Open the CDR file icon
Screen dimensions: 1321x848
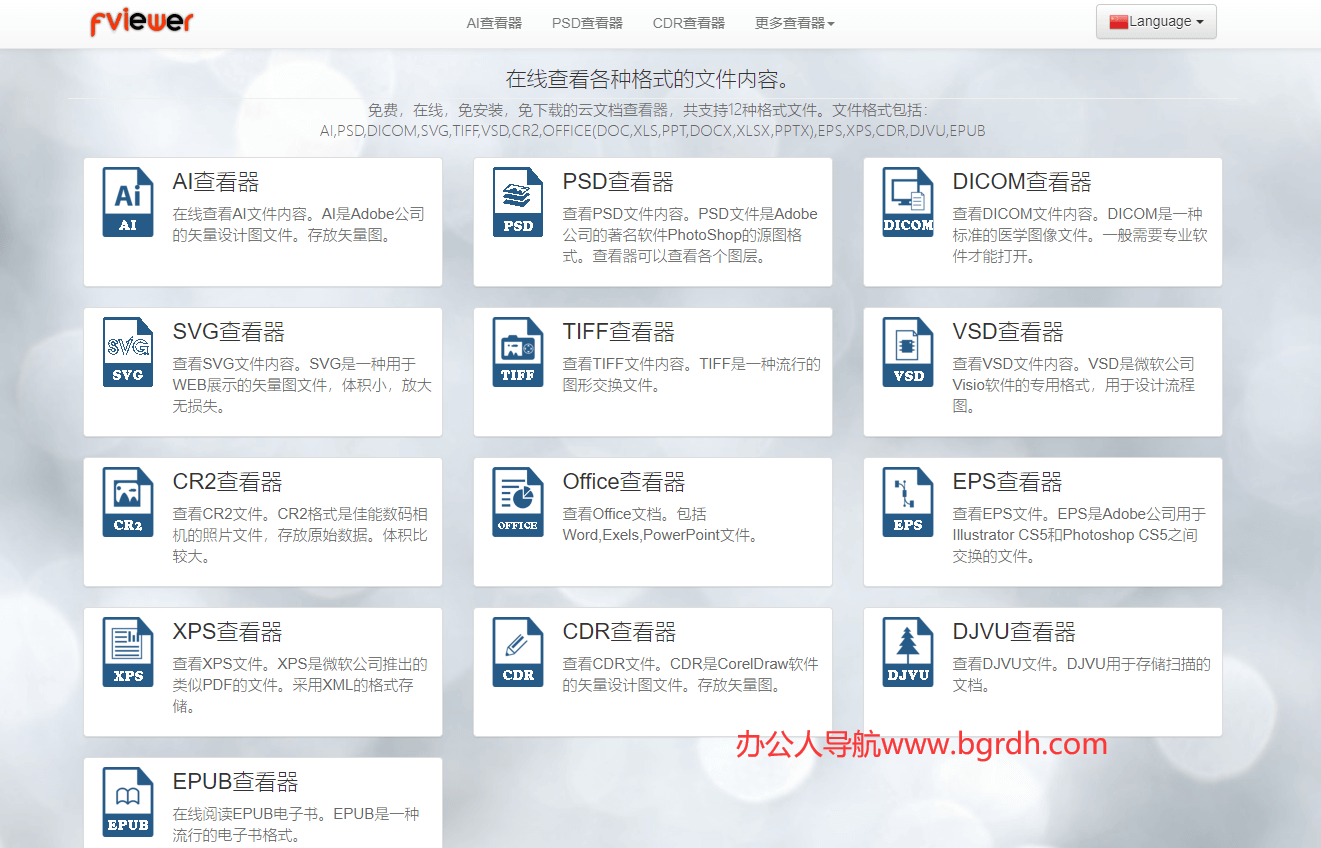pos(518,652)
